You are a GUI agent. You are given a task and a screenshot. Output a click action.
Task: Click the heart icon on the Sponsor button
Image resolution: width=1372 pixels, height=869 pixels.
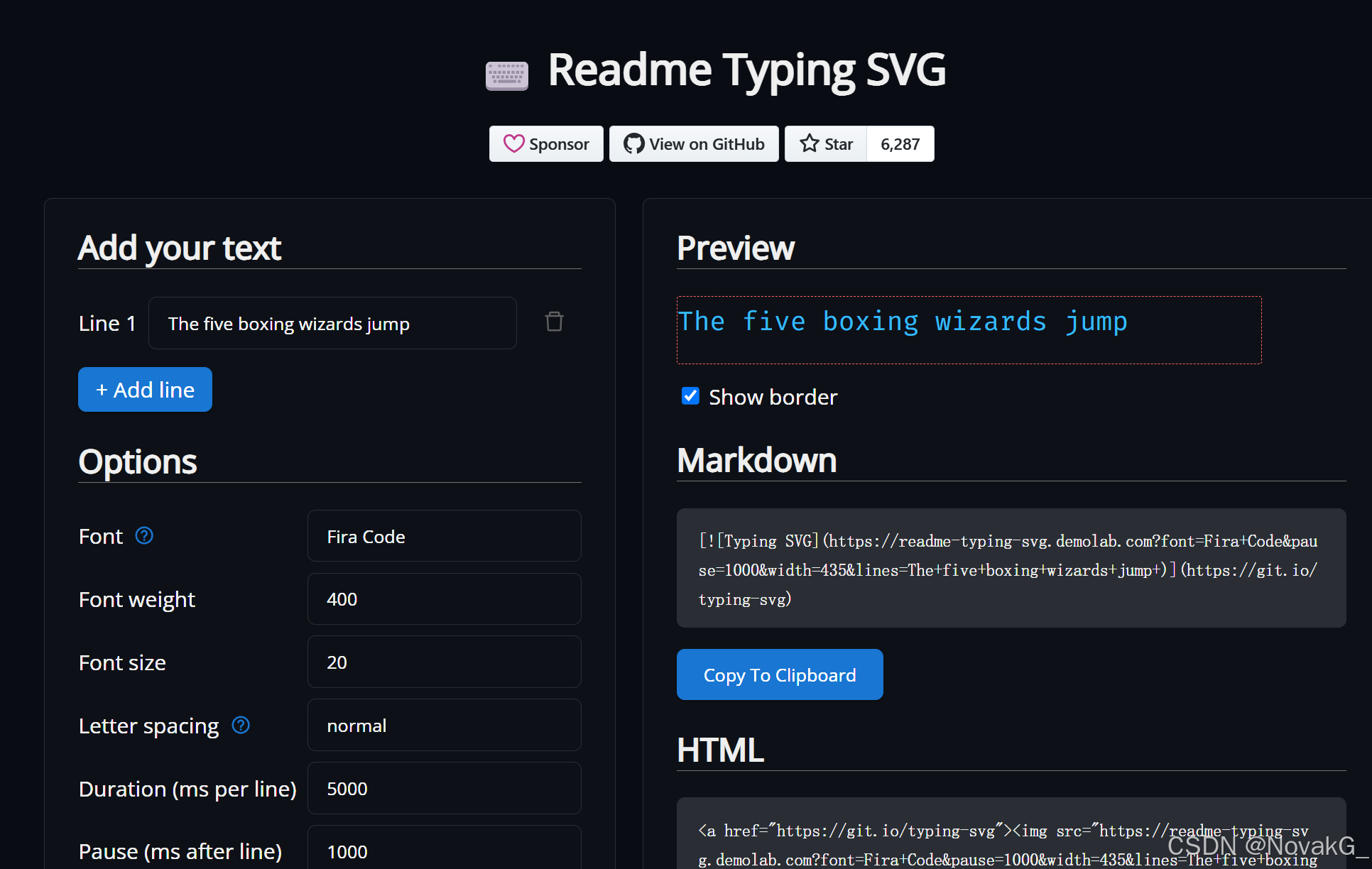point(513,144)
